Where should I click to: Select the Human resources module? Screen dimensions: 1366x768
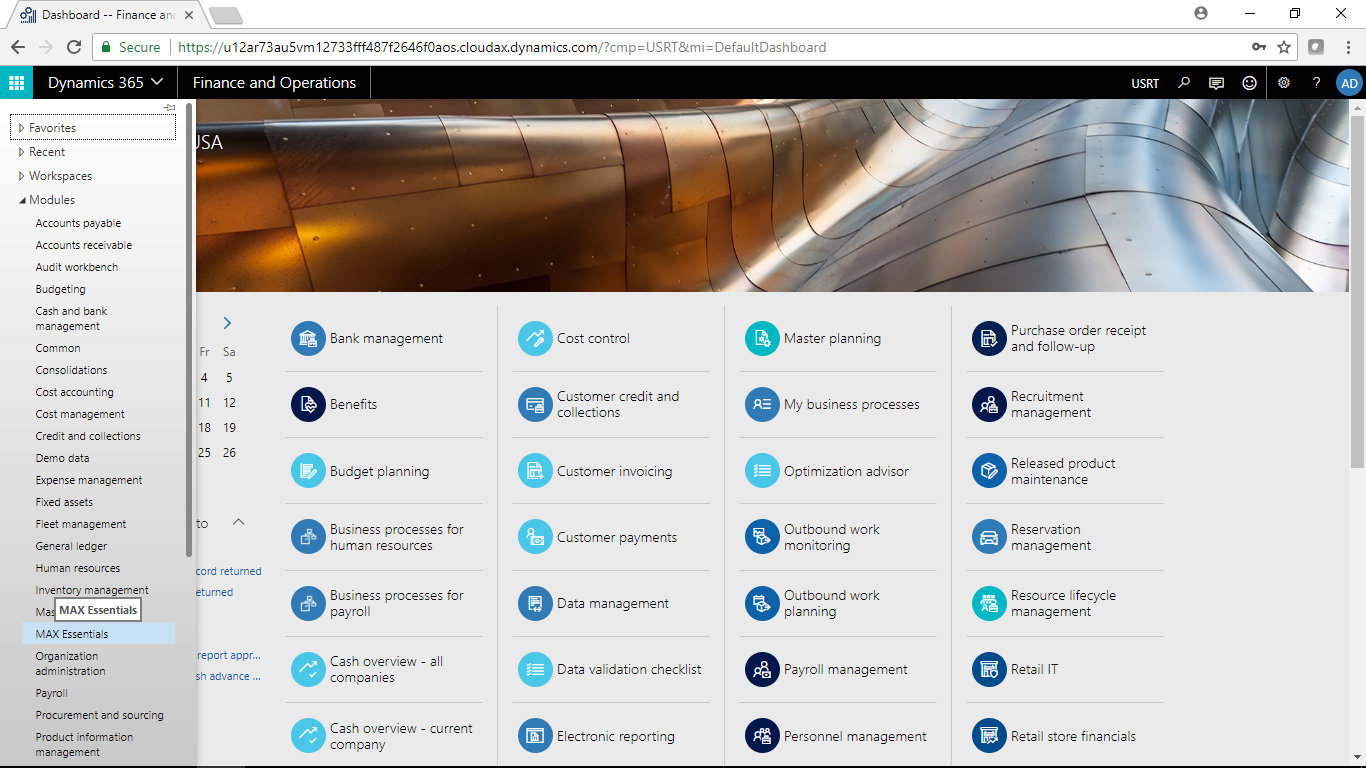tap(78, 568)
